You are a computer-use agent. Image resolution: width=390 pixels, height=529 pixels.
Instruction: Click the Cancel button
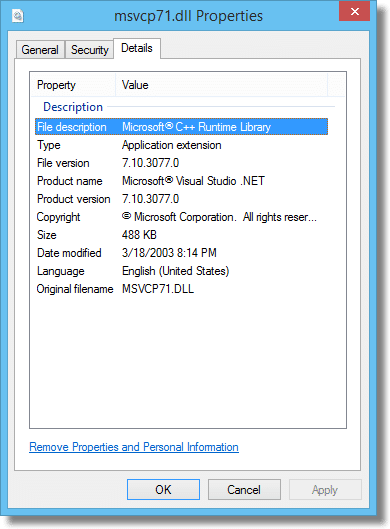244,490
